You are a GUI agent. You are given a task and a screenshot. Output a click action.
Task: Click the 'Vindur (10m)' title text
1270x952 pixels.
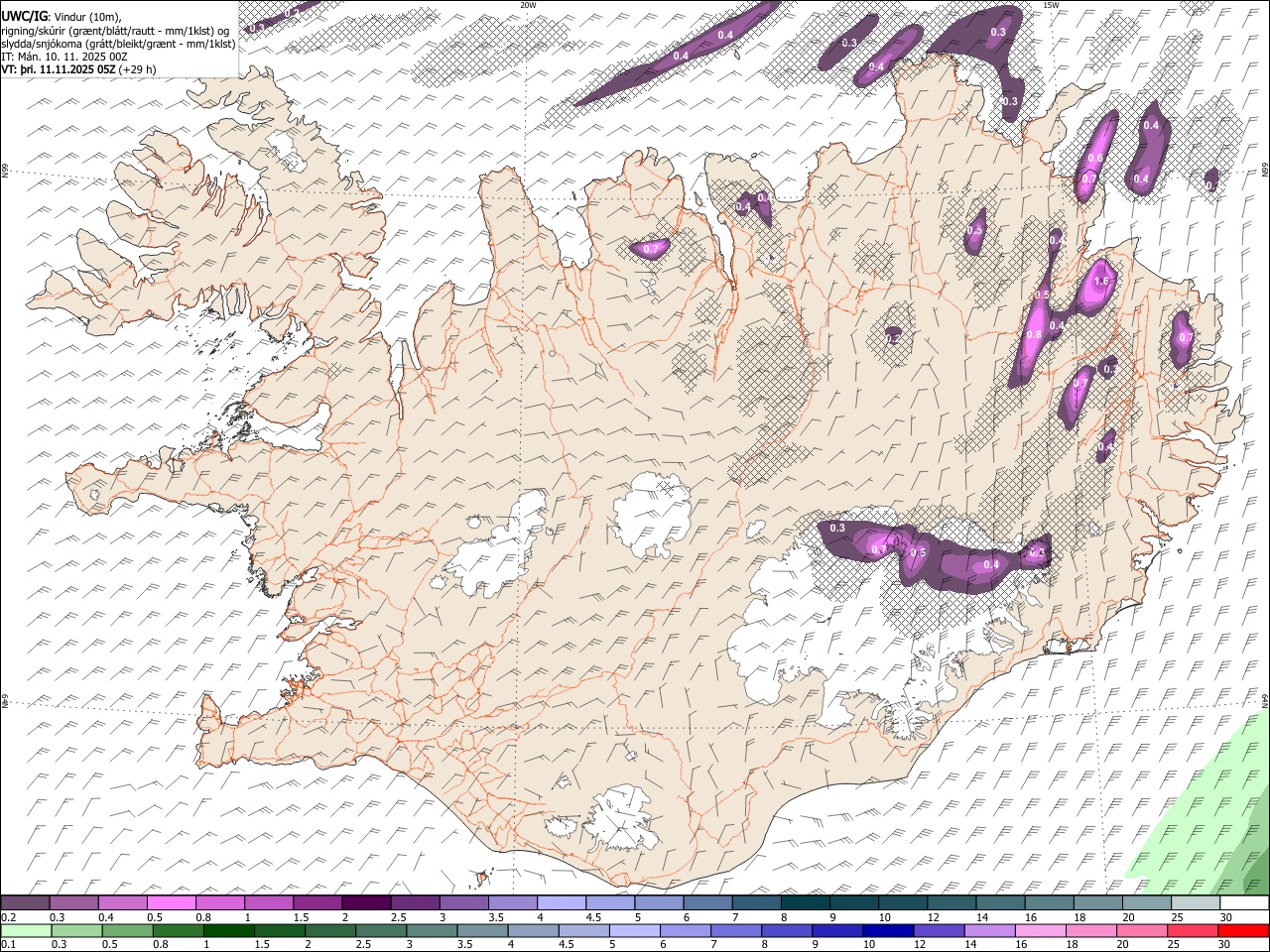coord(87,17)
